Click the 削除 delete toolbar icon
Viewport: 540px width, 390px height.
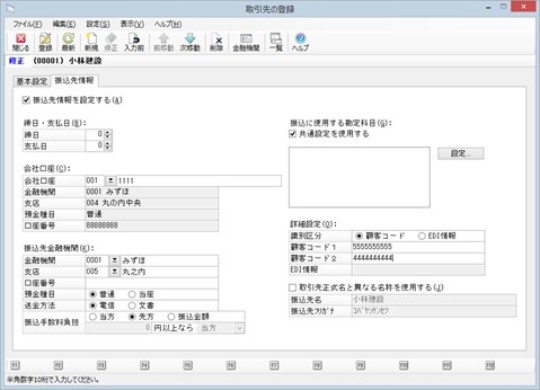(x=217, y=42)
